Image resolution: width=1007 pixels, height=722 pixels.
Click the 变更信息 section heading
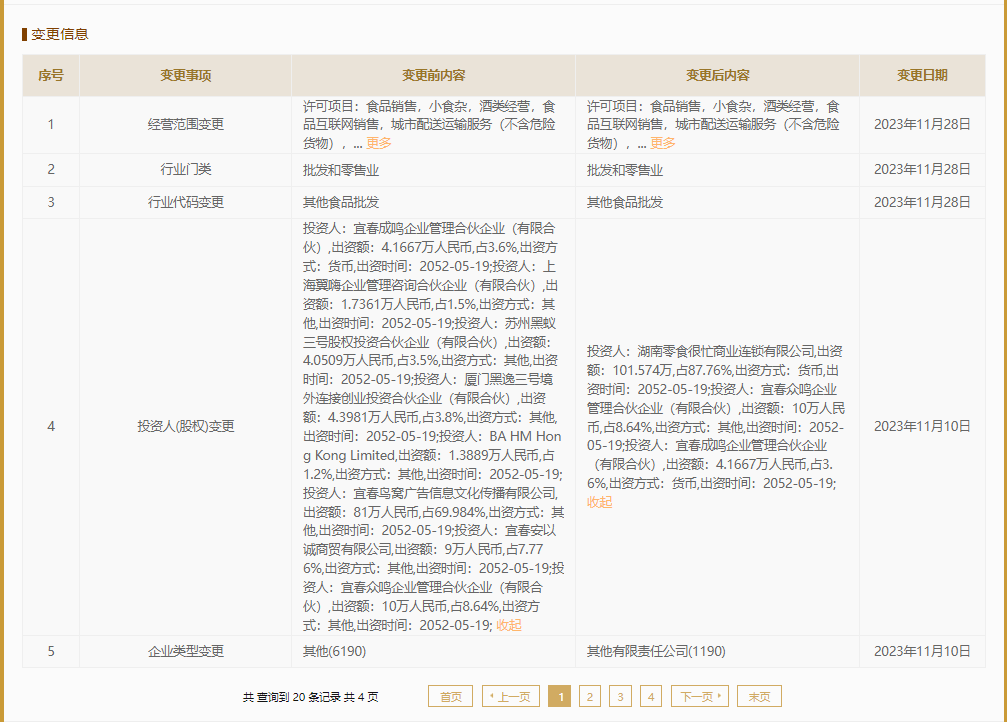click(60, 34)
